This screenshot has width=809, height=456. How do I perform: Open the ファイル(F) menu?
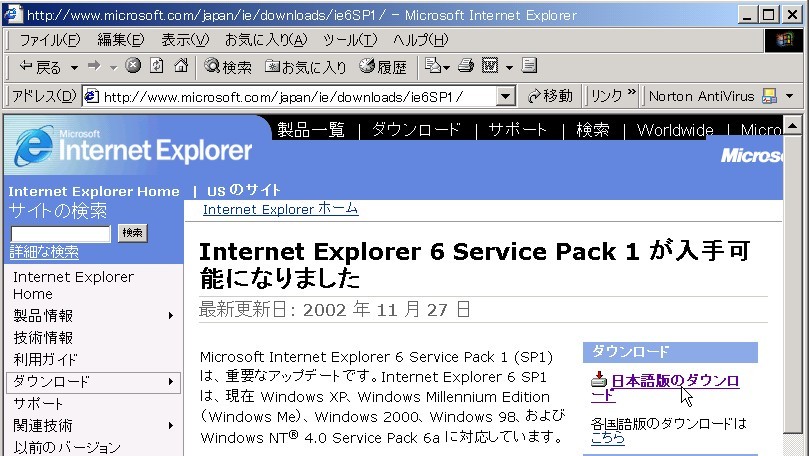[x=50, y=40]
